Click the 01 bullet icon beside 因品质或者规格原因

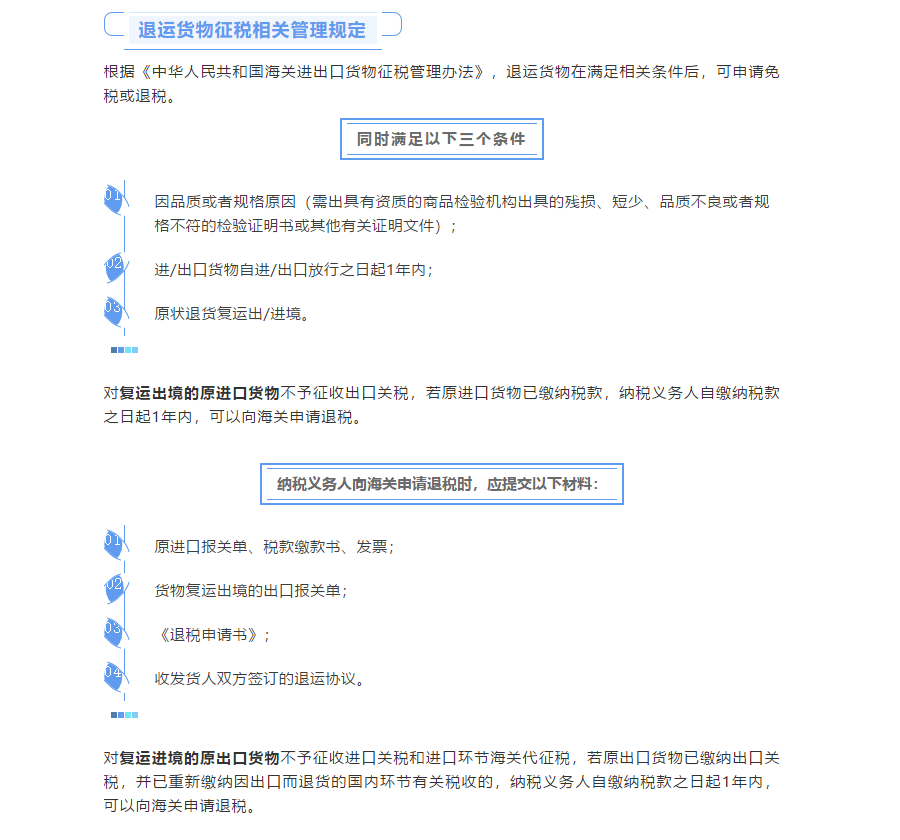point(115,200)
